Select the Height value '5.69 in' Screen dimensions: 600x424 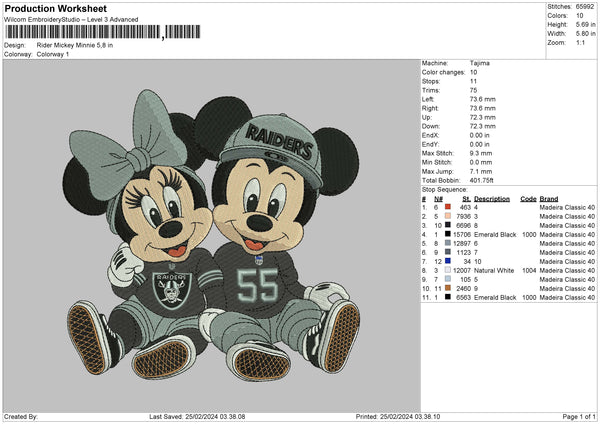click(x=586, y=24)
